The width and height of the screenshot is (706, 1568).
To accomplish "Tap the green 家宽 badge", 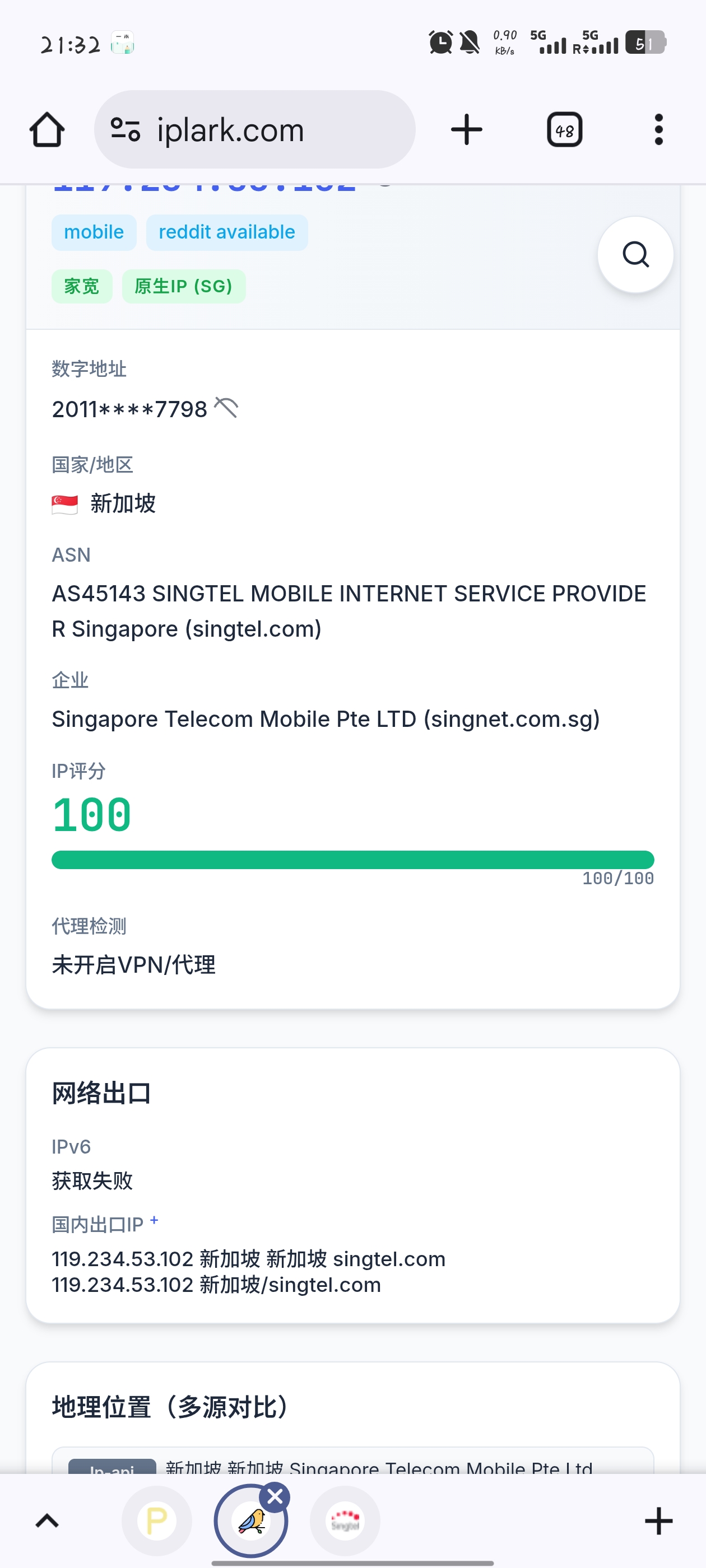I will (82, 286).
